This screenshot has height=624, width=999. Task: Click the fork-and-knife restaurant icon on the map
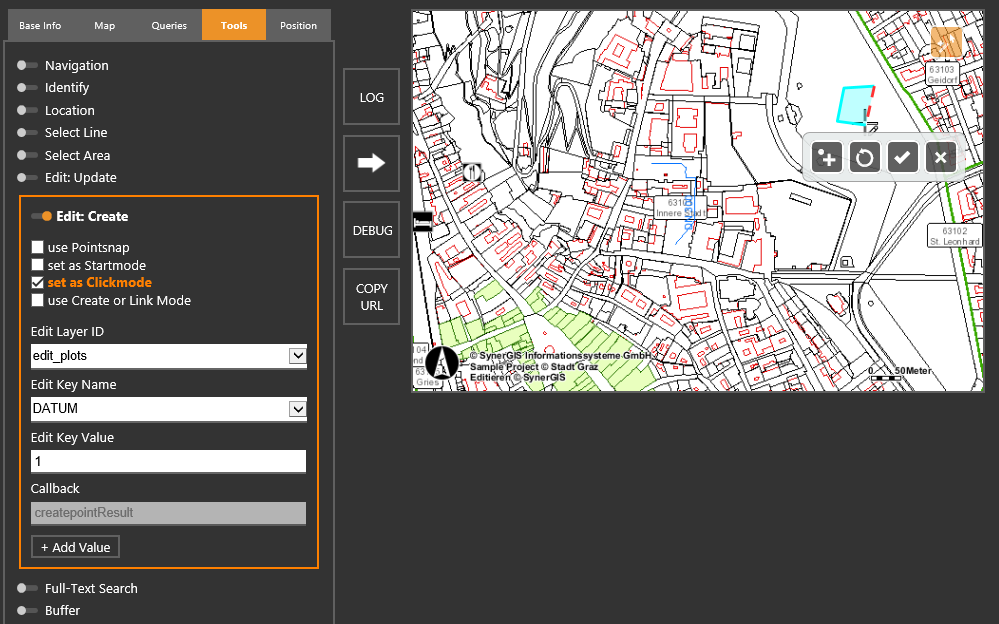point(472,172)
